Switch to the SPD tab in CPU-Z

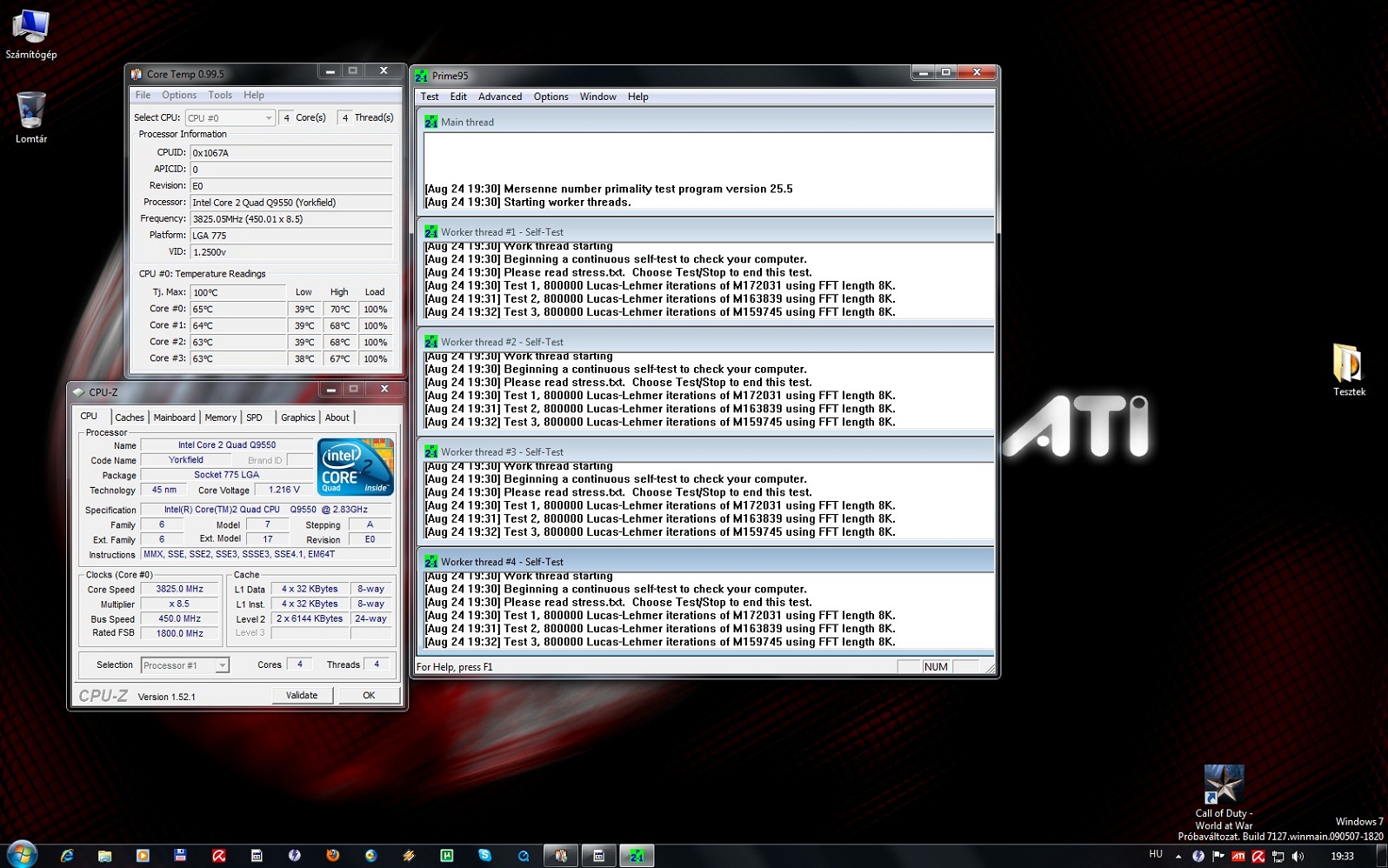254,417
